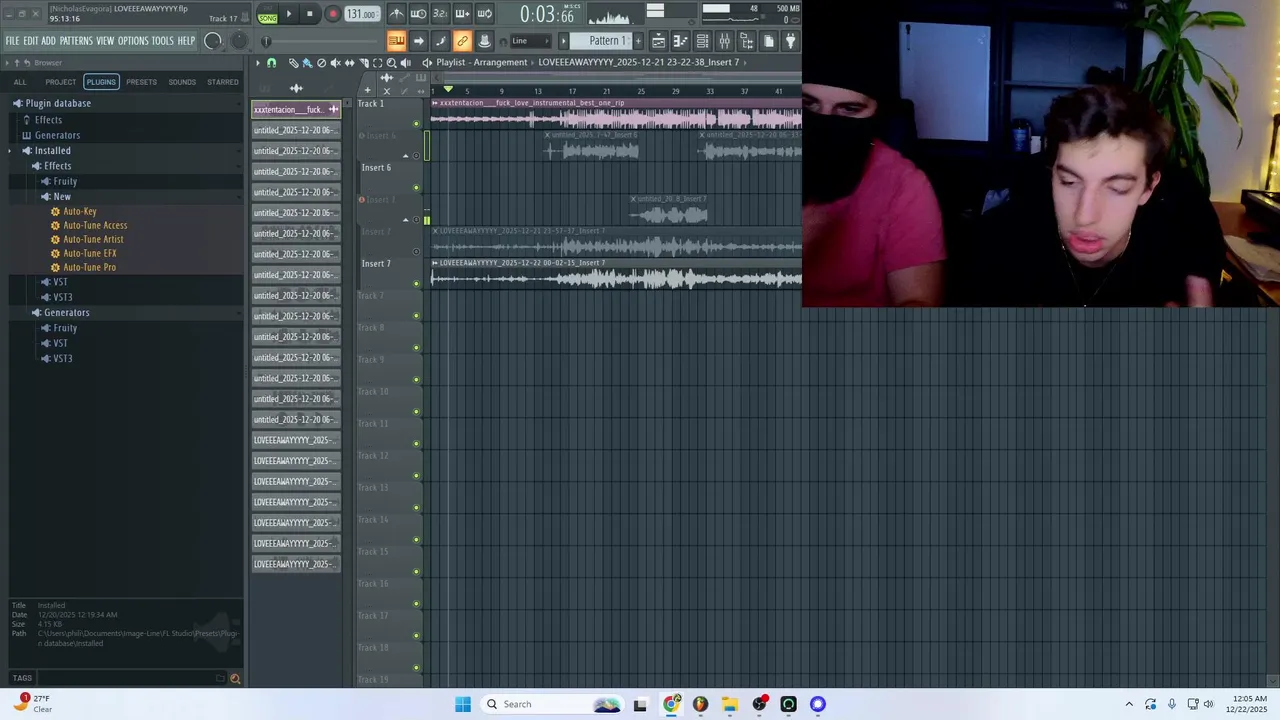Viewport: 1280px width, 720px height.
Task: Select the Delete tool in playlist toolbar
Action: [321, 63]
